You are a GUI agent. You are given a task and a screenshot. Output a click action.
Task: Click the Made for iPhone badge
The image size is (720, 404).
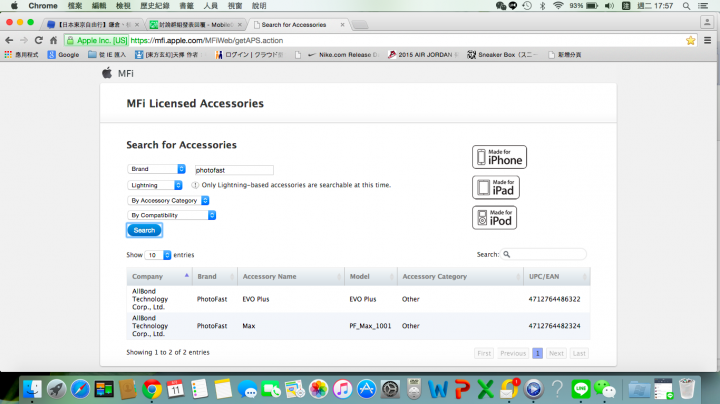(x=499, y=157)
